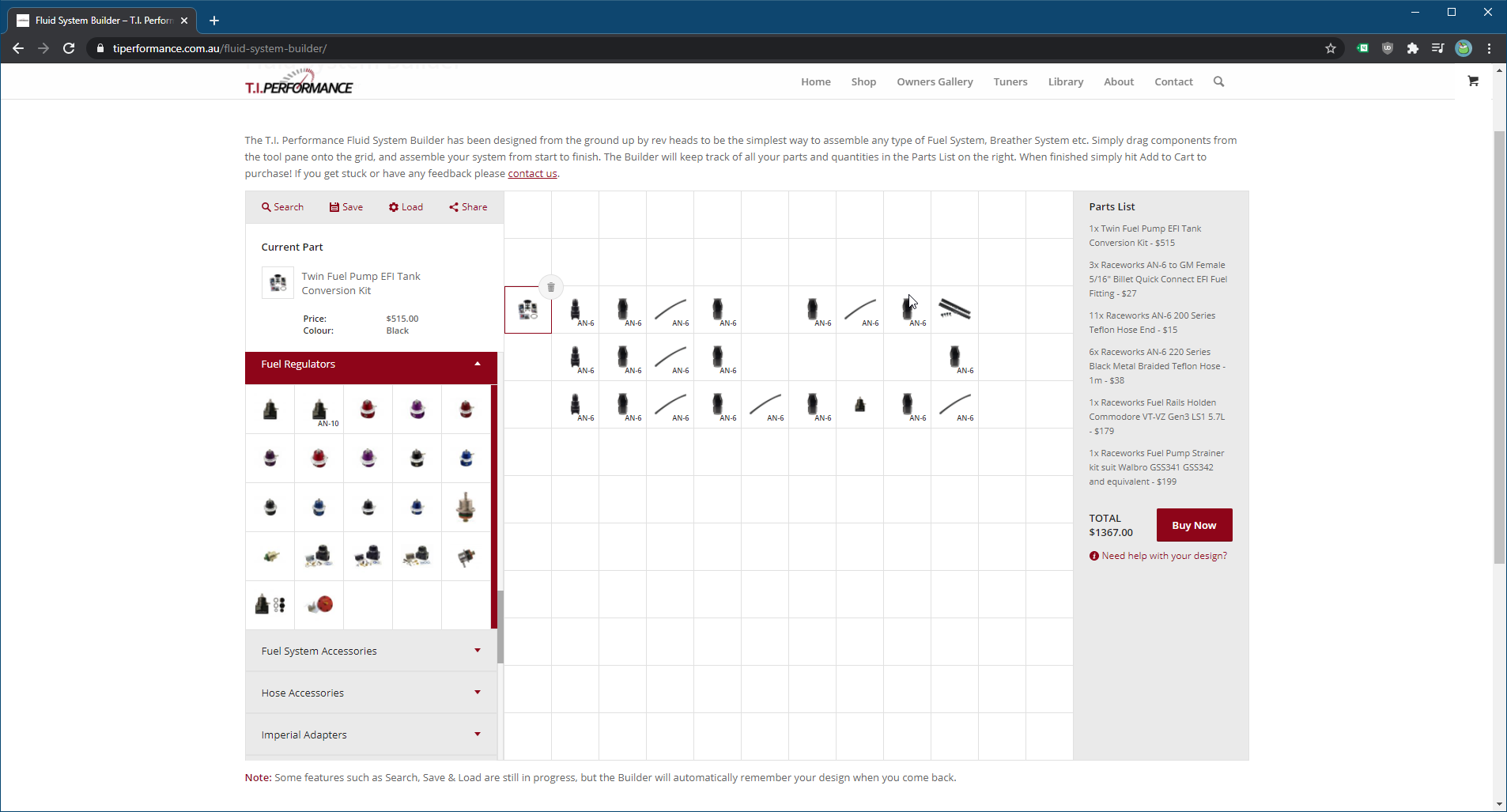Select the lone AN-6 hose end below fuel rails
Viewport: 1507px width, 812px height.
955,357
